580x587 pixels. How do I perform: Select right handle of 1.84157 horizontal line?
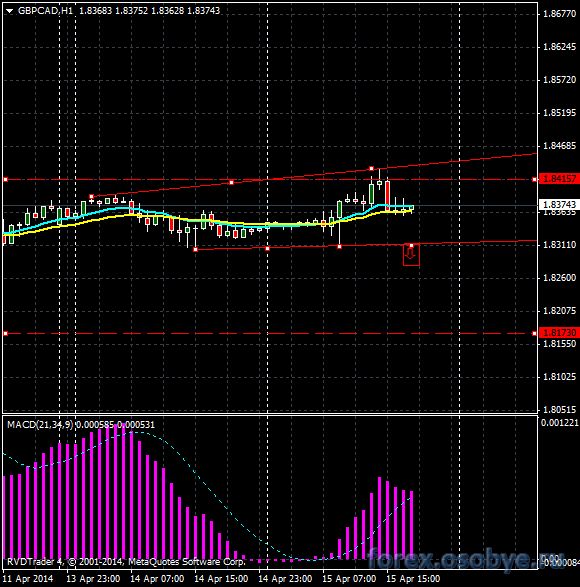pos(534,180)
